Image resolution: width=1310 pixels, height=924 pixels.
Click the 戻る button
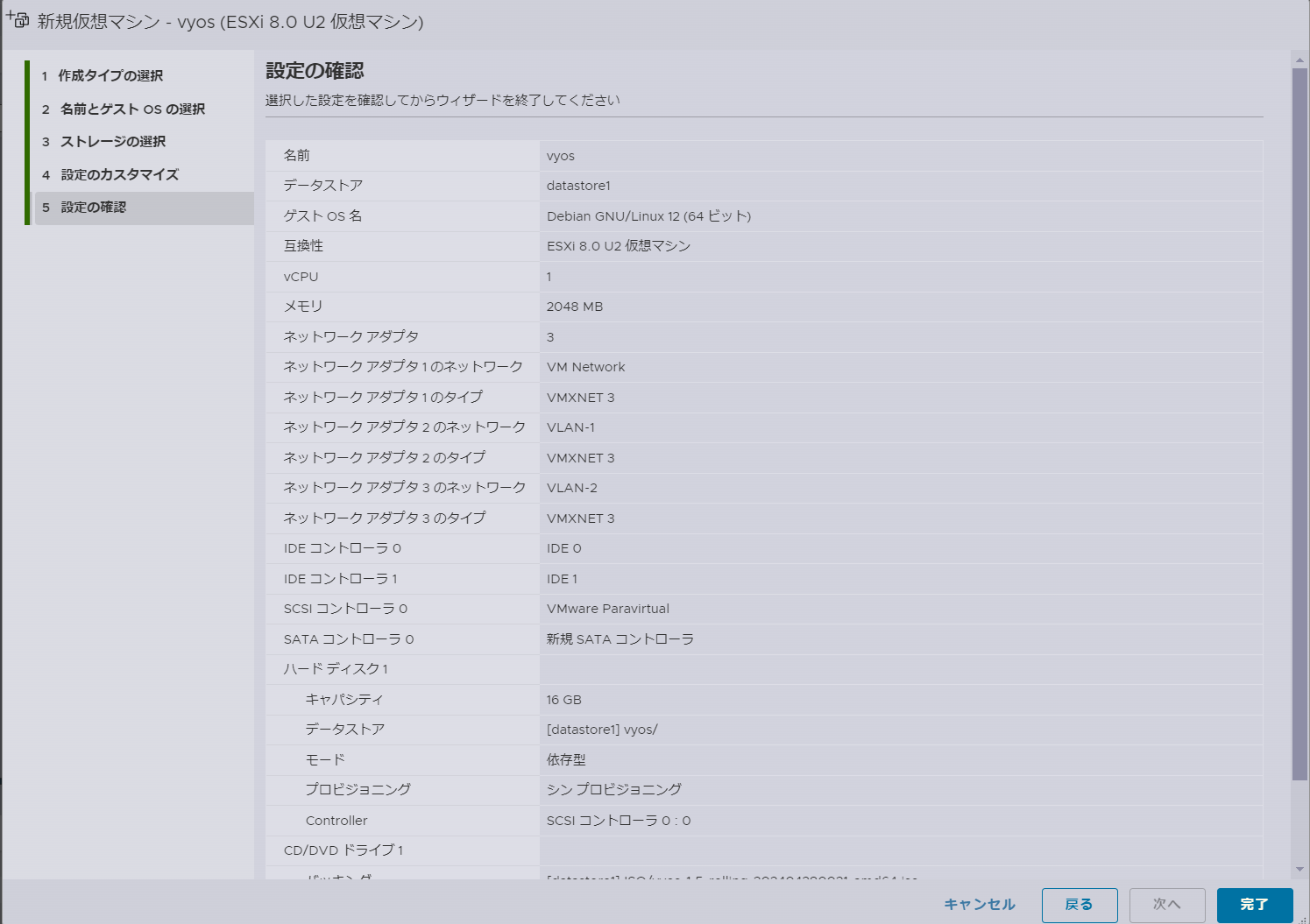1080,905
